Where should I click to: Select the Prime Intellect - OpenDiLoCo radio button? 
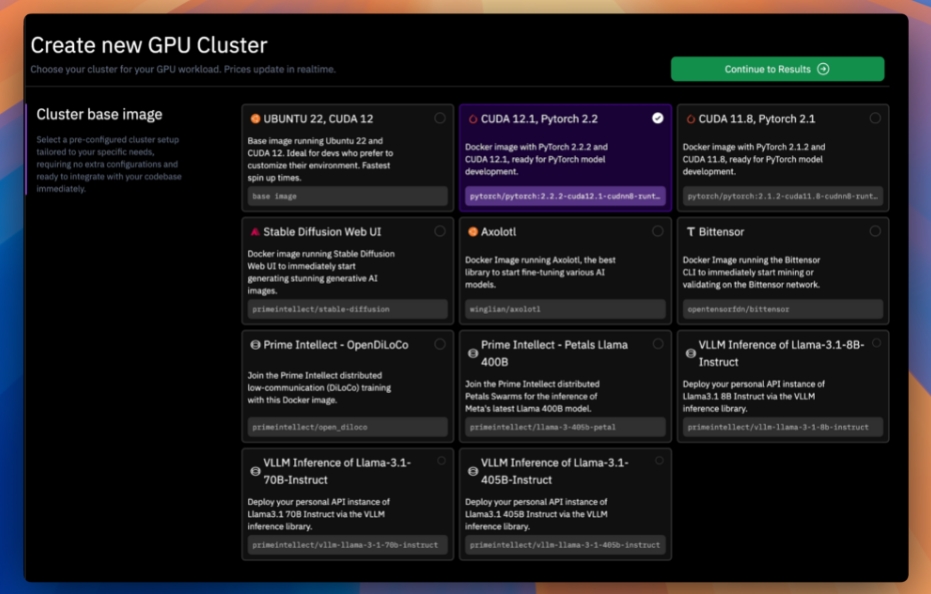(439, 343)
